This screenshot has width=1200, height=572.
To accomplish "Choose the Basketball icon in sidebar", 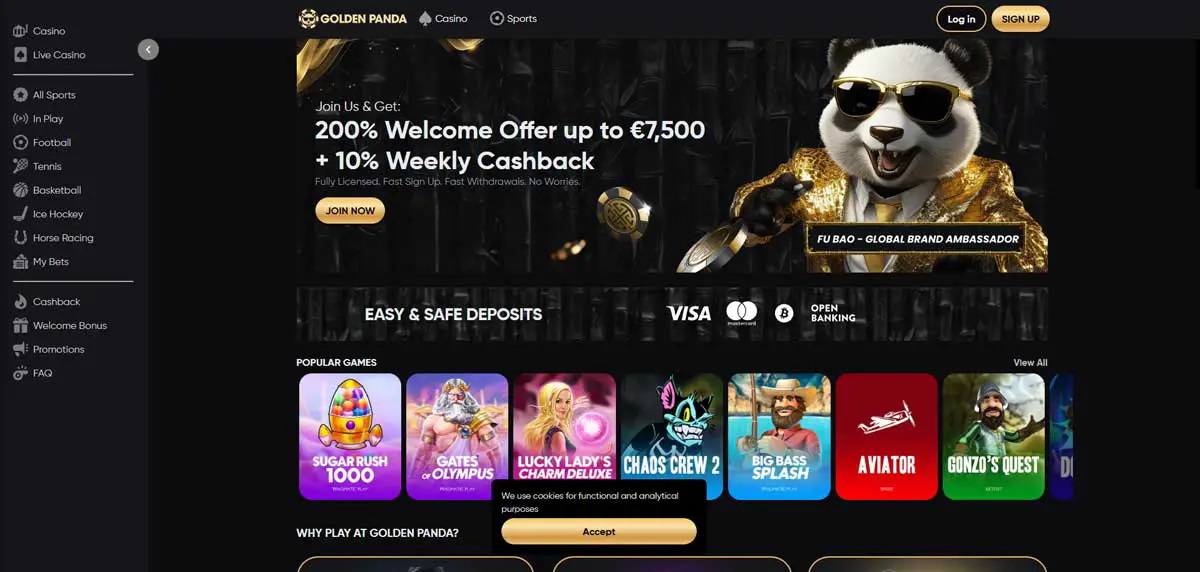I will [20, 190].
